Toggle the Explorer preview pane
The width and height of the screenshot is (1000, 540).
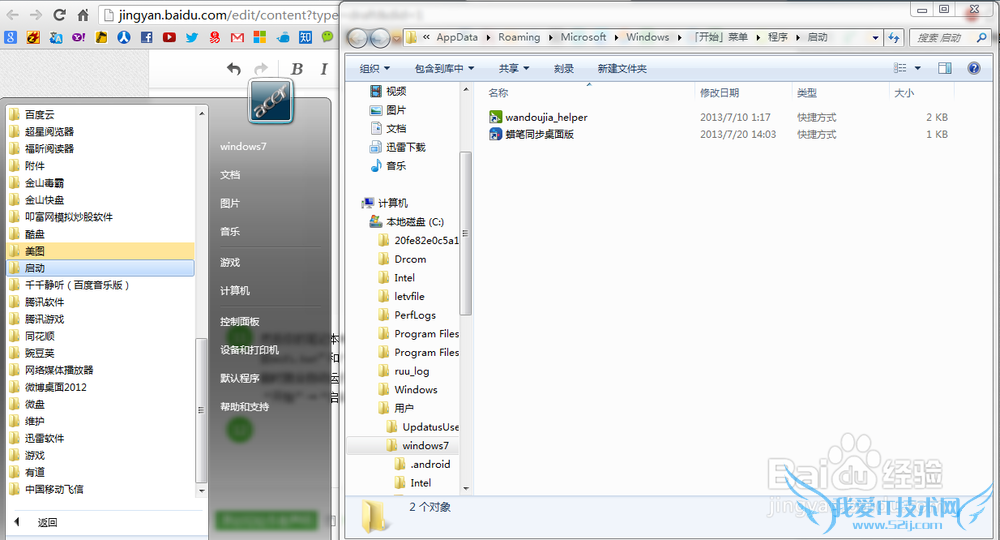pos(945,68)
